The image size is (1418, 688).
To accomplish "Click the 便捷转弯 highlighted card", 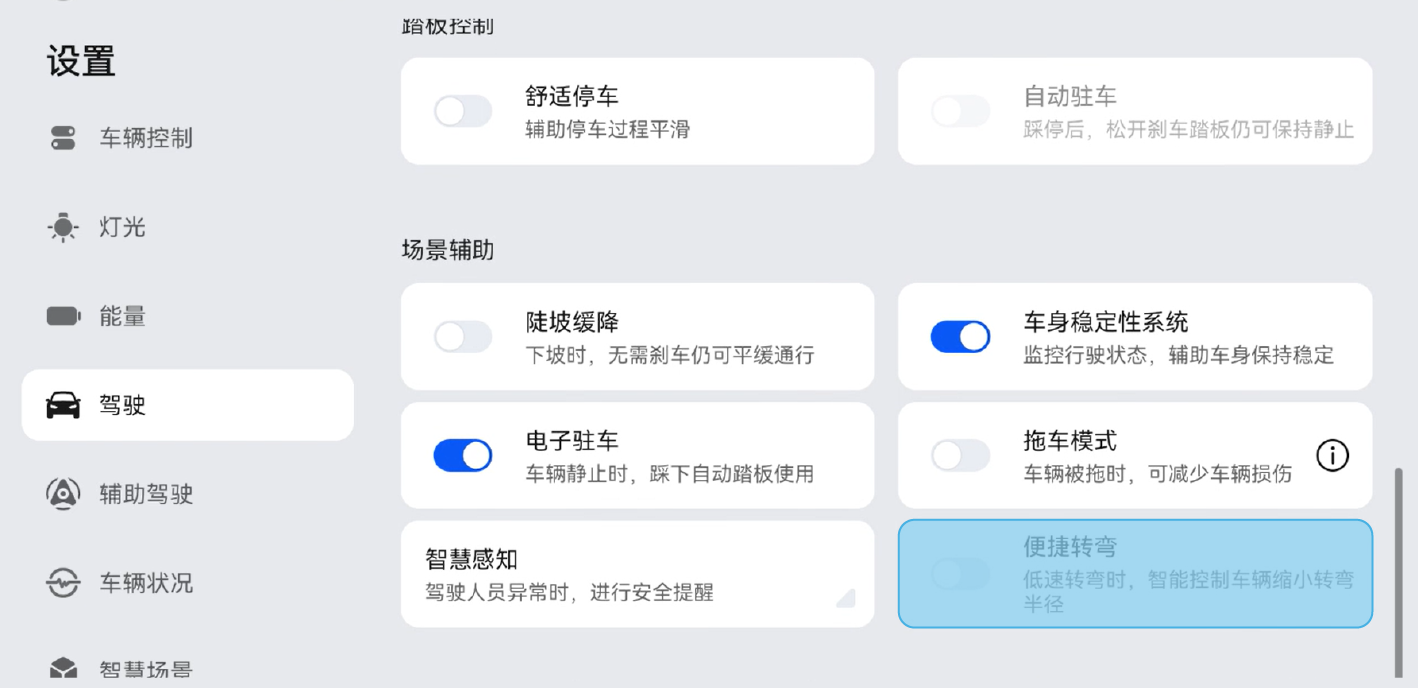I will coord(1135,574).
